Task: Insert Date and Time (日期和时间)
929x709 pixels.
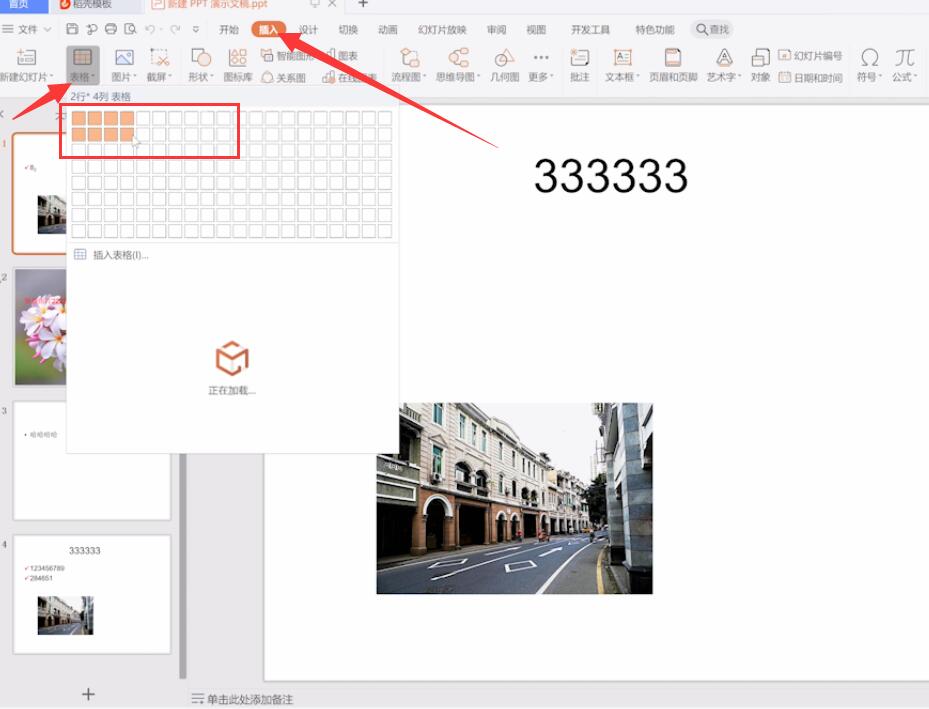Action: (811, 78)
